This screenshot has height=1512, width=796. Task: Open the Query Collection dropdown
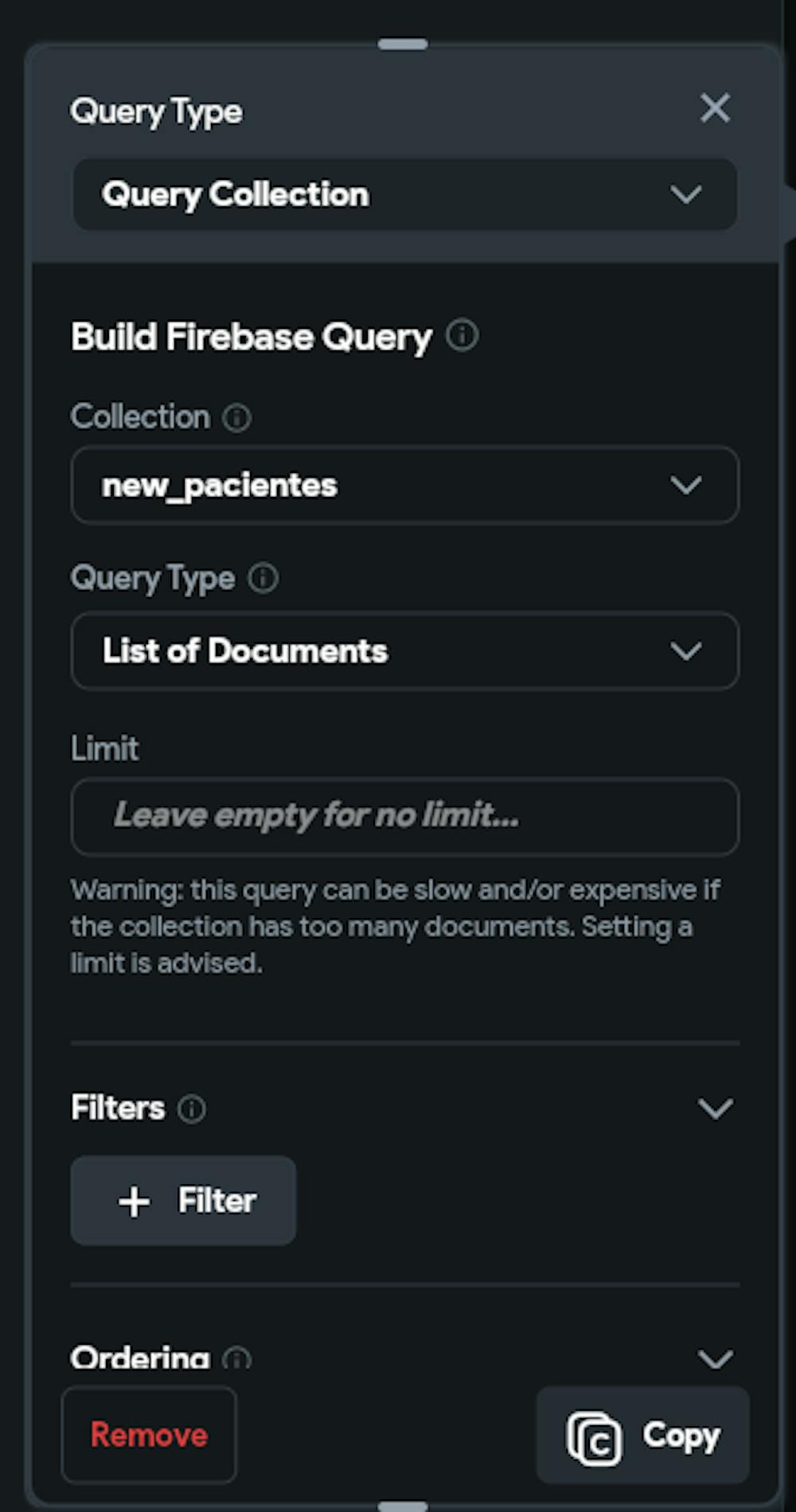pos(404,195)
